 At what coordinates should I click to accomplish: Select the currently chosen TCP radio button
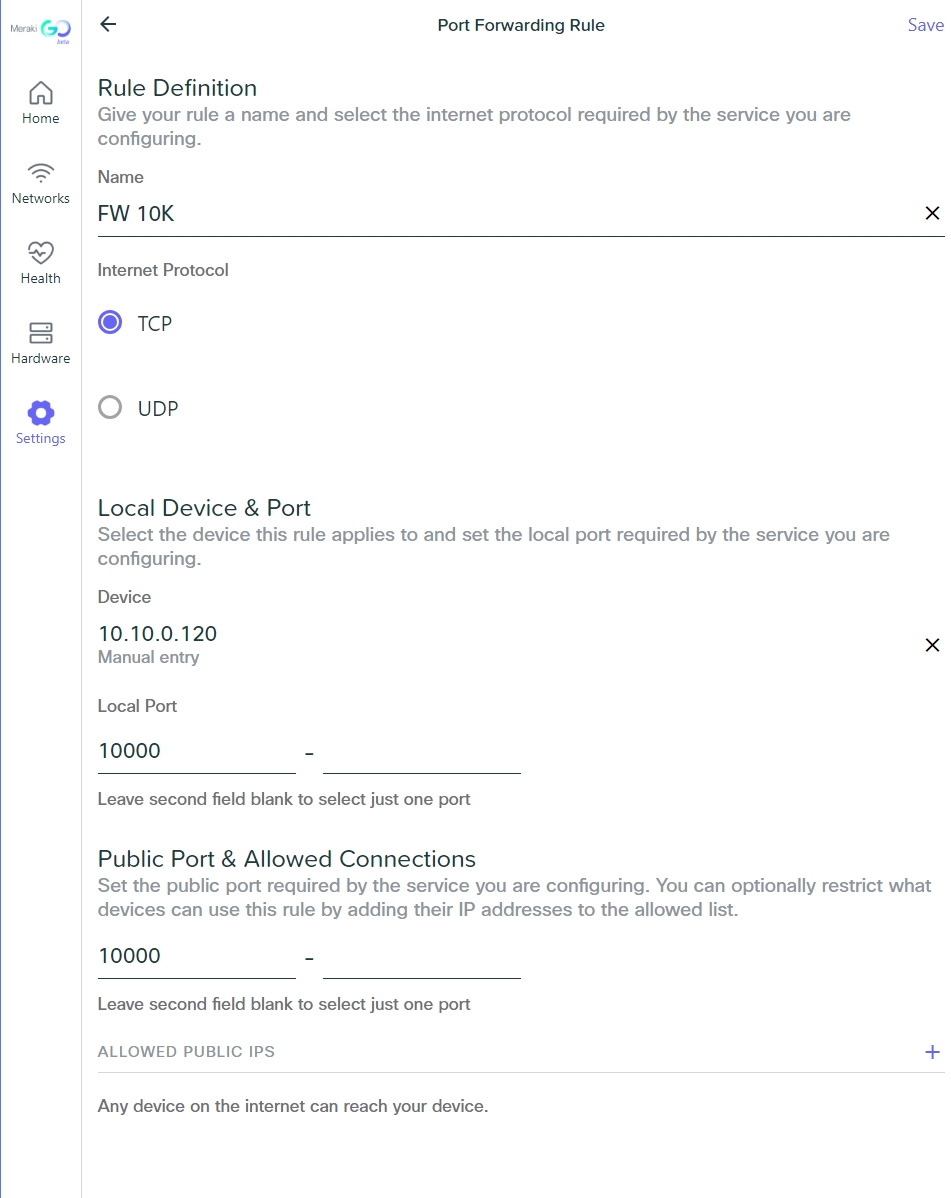(x=110, y=322)
